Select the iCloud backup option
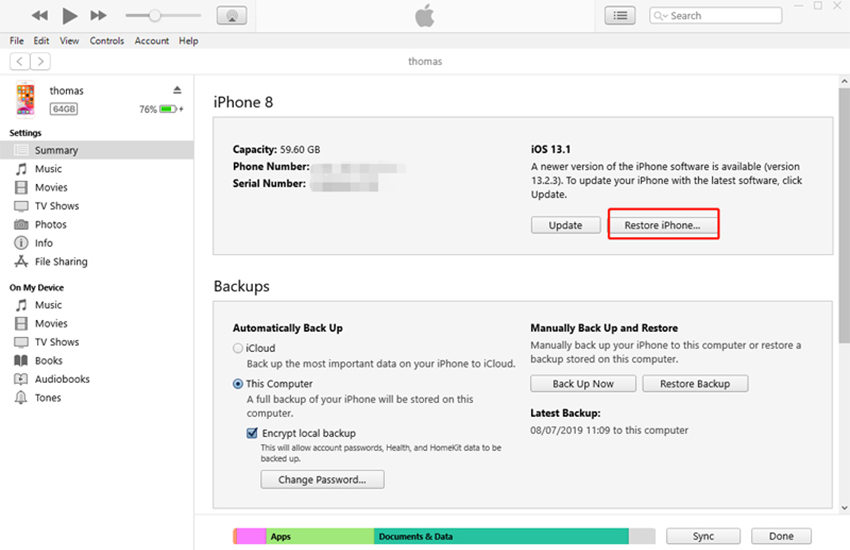The image size is (850, 550). [x=238, y=349]
